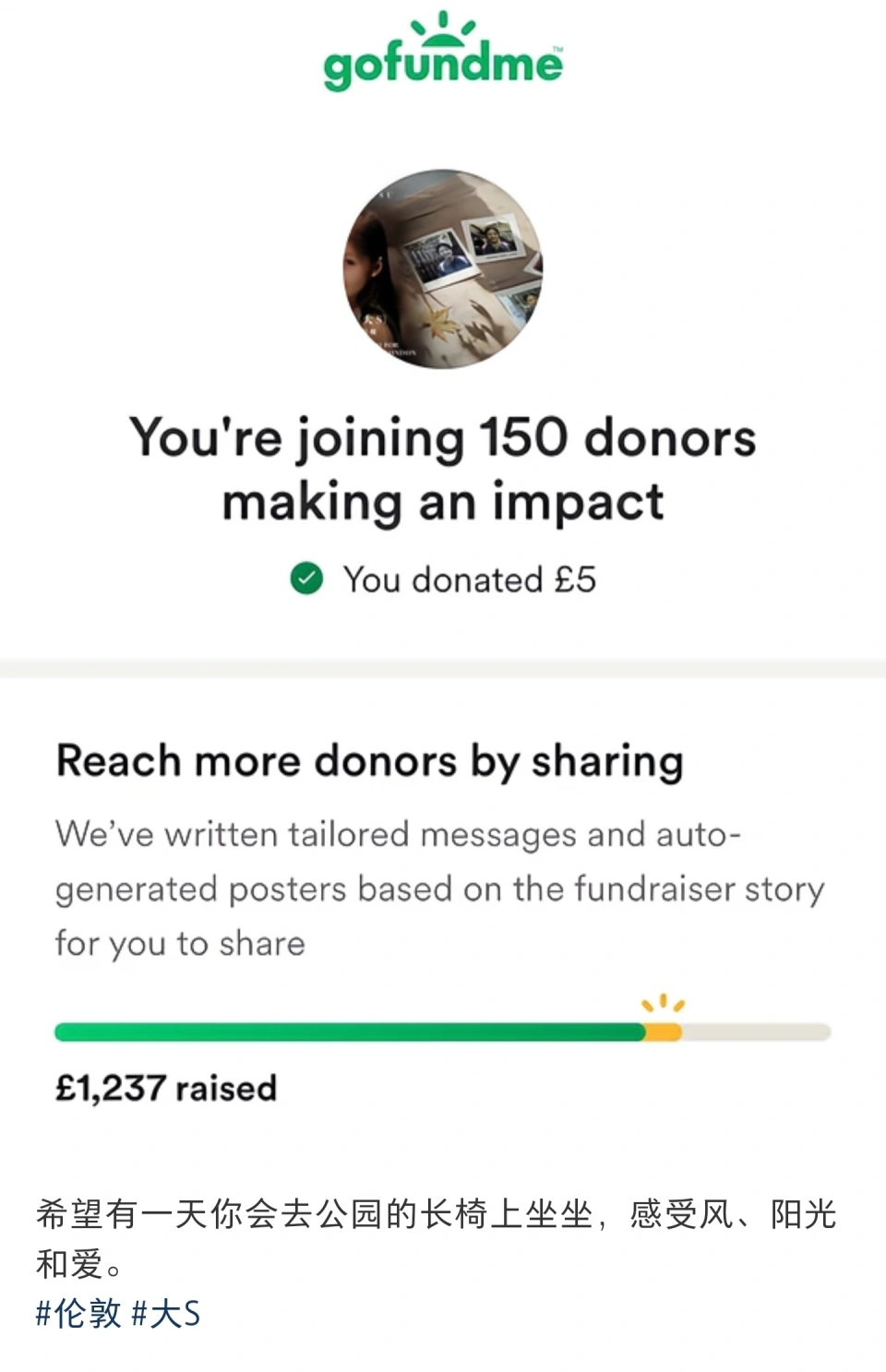Click the "£1,237 raised" amount

[x=166, y=1088]
